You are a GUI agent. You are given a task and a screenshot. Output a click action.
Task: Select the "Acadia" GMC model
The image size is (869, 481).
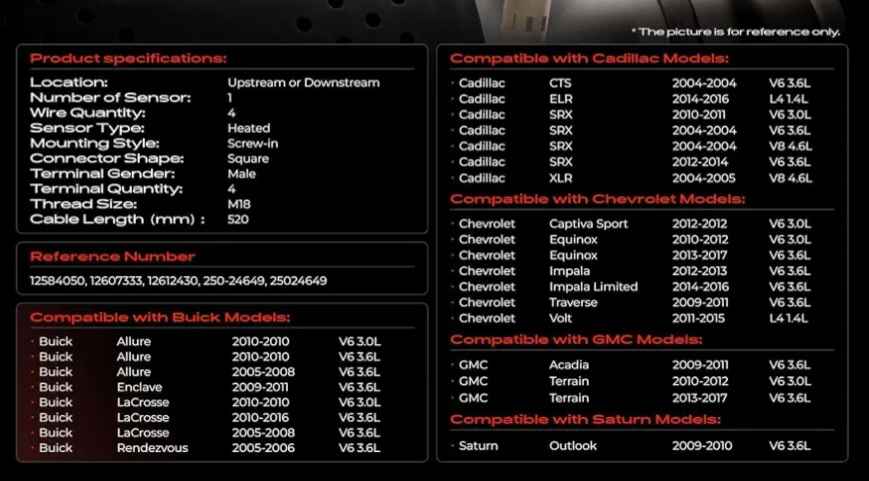tap(569, 365)
